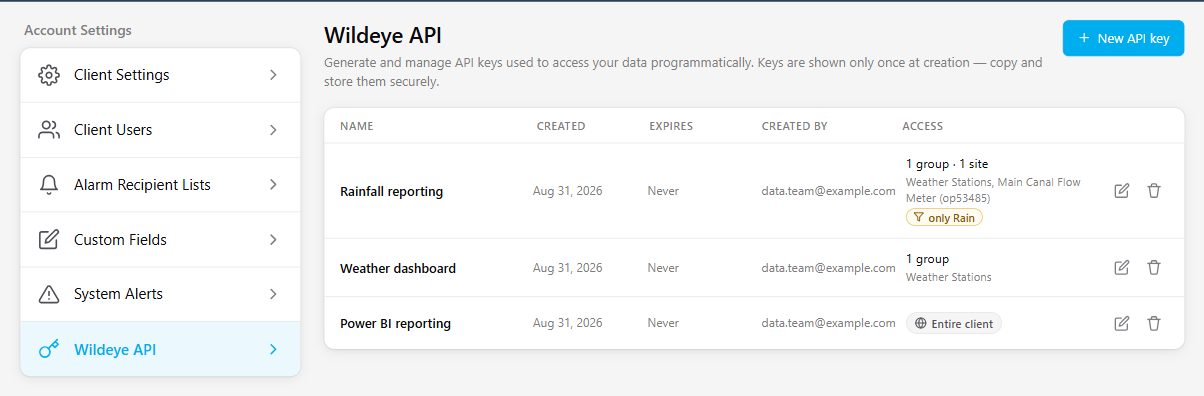Click the filter icon in only Rain badge
The image size is (1204, 396).
pyautogui.click(x=918, y=218)
